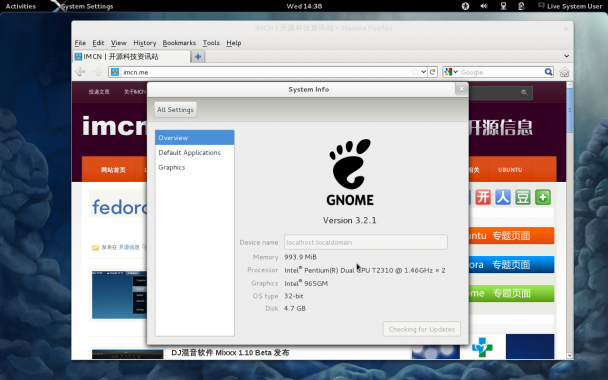The height and width of the screenshot is (380, 608).
Task: Open the clock showing Wed 14:38
Action: [304, 6]
